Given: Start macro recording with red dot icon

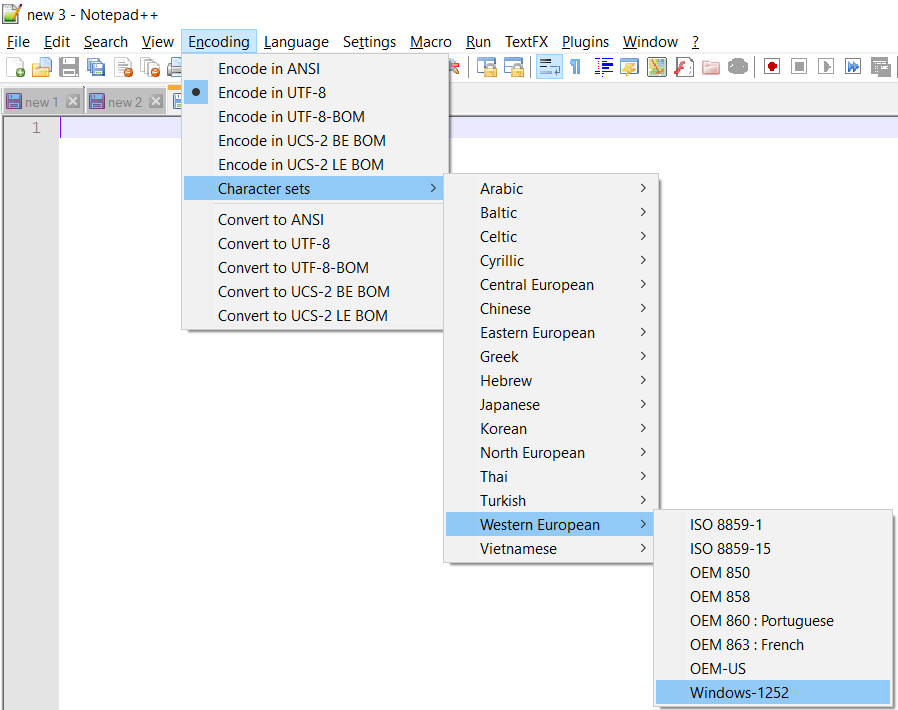Looking at the screenshot, I should click(x=772, y=67).
